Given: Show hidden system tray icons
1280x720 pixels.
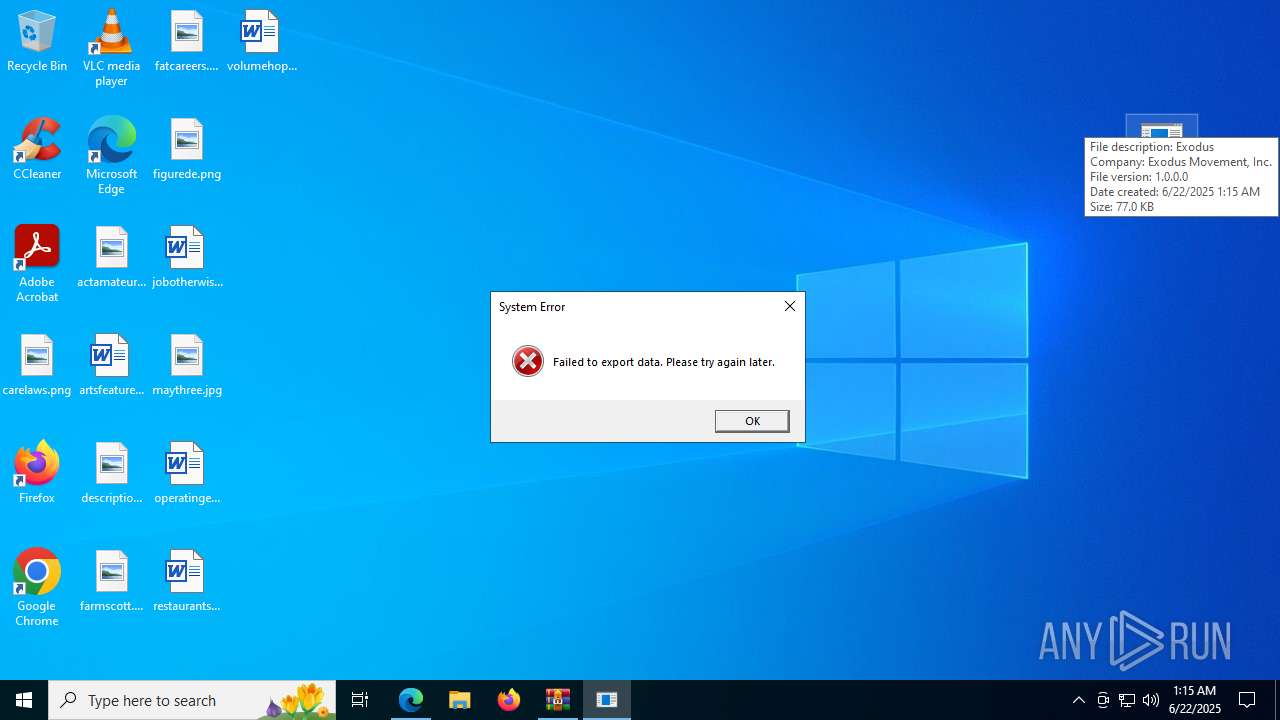Looking at the screenshot, I should (x=1078, y=700).
